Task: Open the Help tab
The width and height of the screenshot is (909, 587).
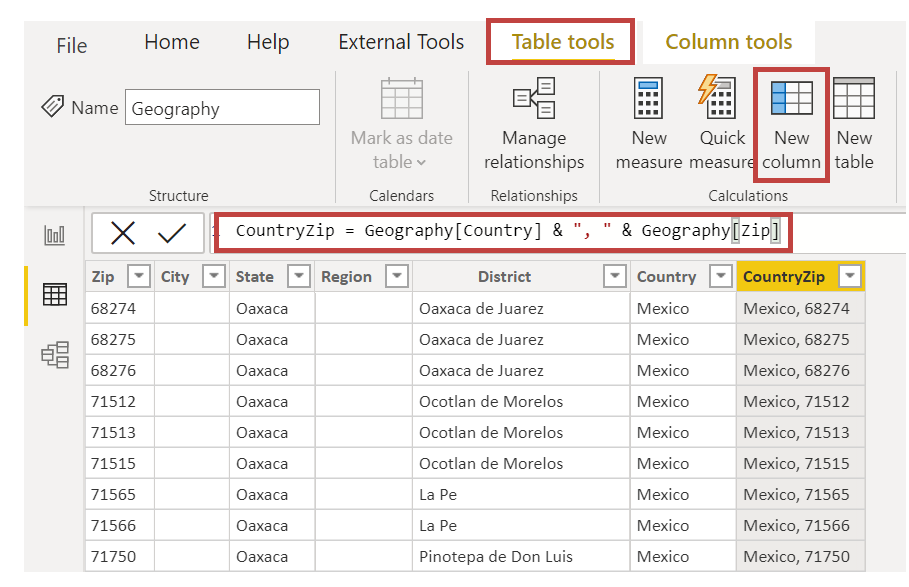Action: (268, 42)
